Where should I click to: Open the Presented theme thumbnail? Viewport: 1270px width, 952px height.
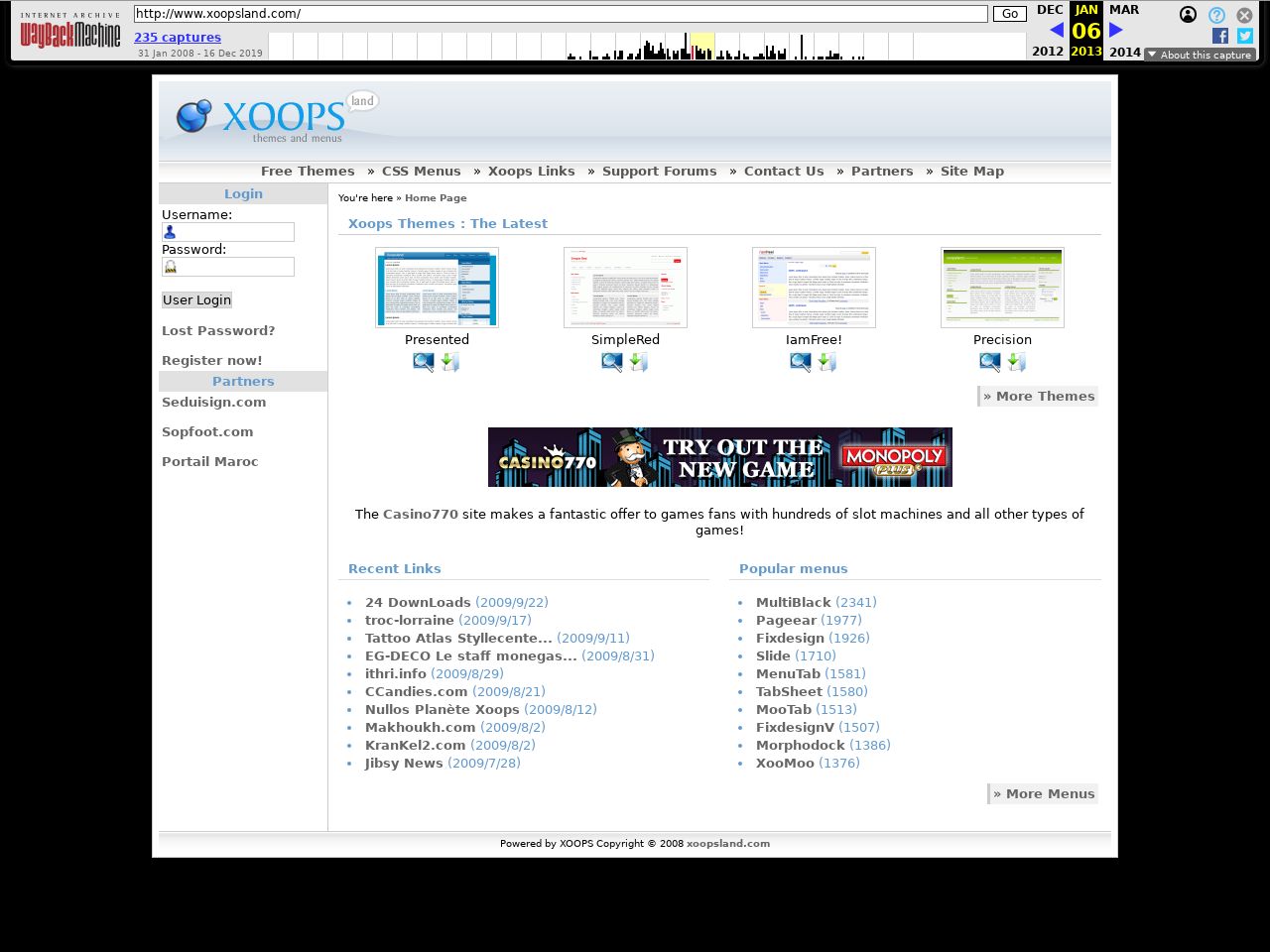pos(437,288)
